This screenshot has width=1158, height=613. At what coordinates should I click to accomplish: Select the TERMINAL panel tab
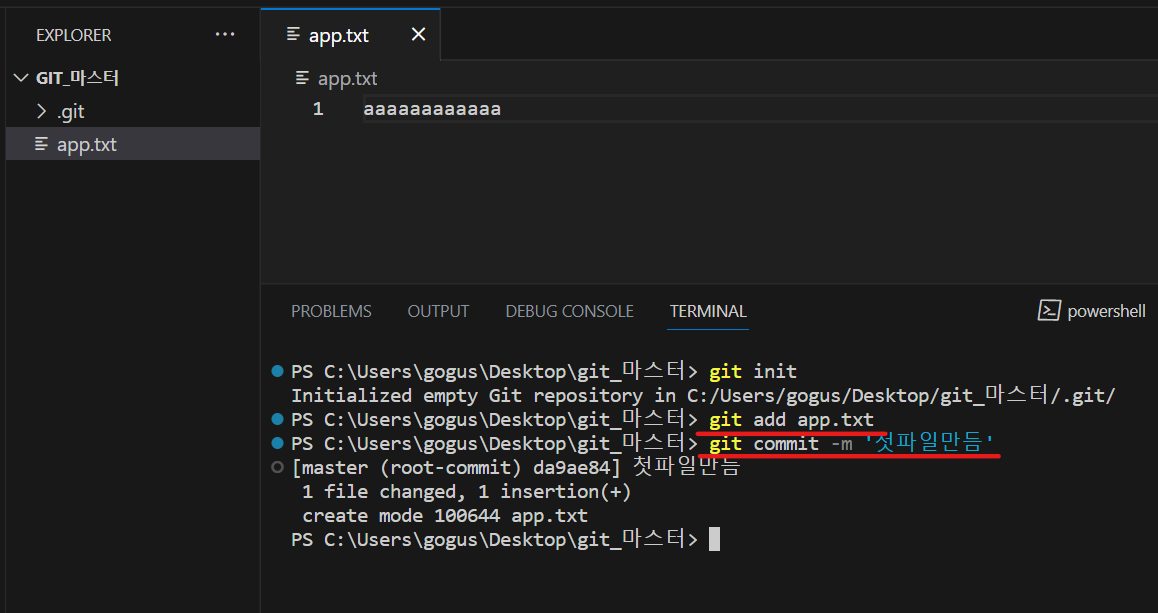[x=708, y=311]
